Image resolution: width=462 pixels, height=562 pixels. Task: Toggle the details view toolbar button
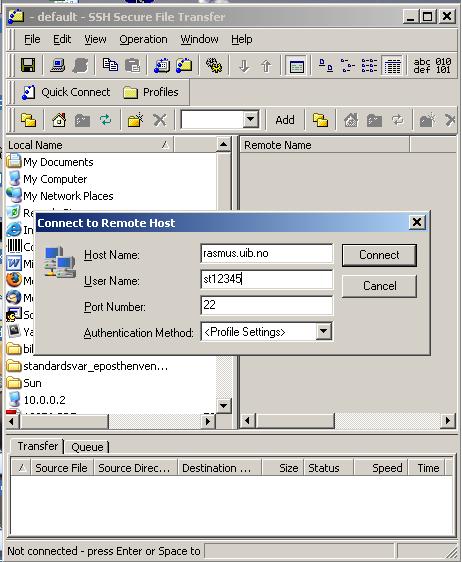392,66
